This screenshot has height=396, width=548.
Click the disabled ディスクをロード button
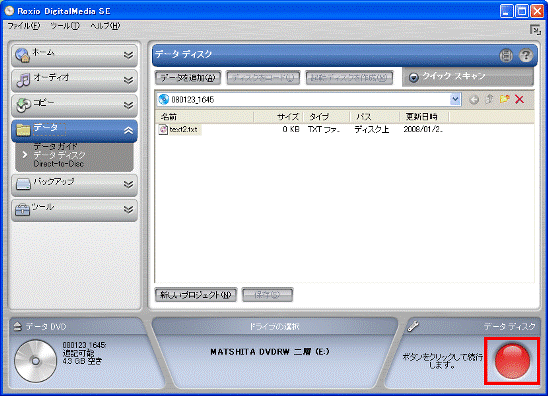click(263, 78)
